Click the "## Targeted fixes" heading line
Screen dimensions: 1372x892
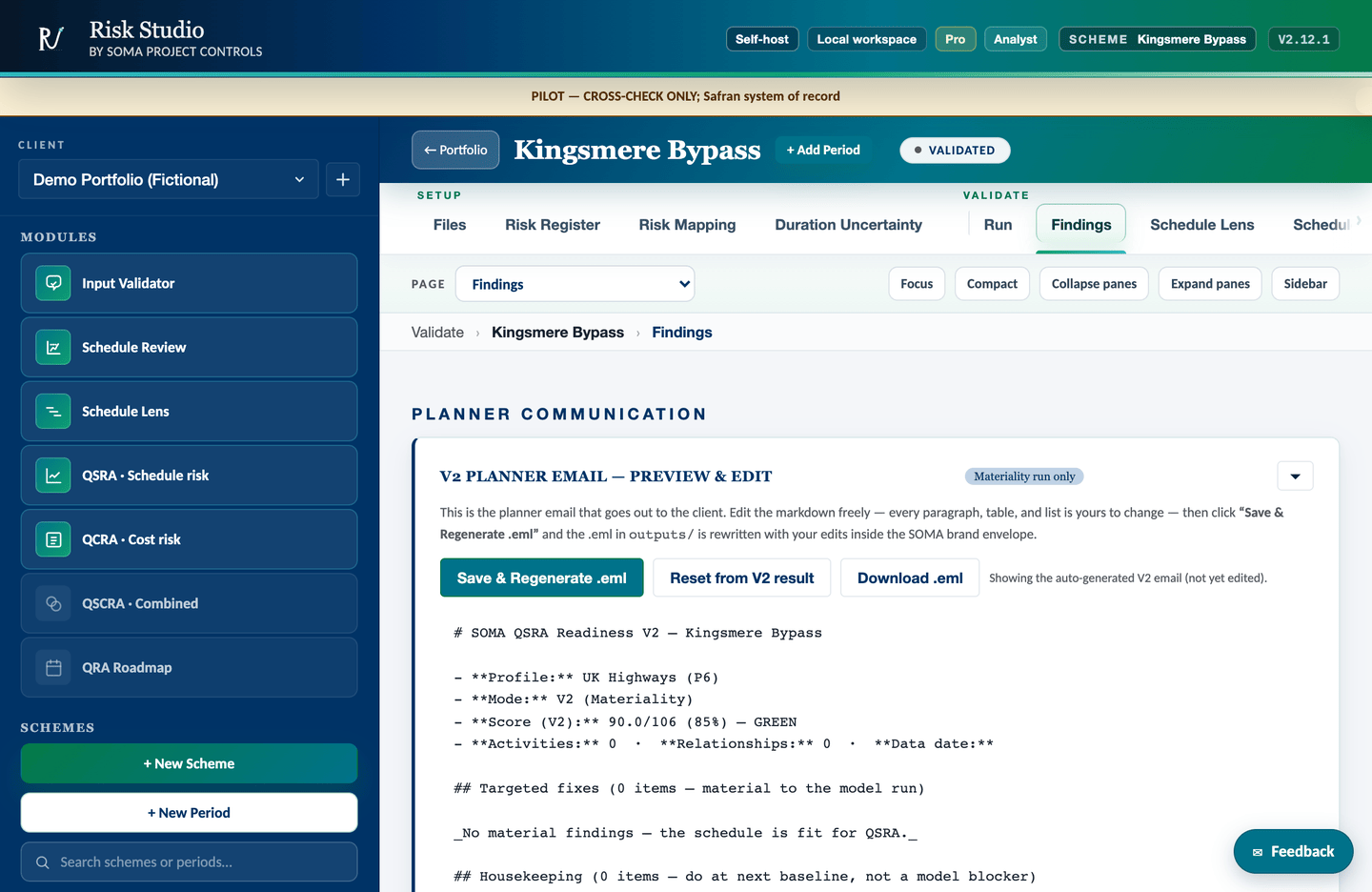(689, 788)
